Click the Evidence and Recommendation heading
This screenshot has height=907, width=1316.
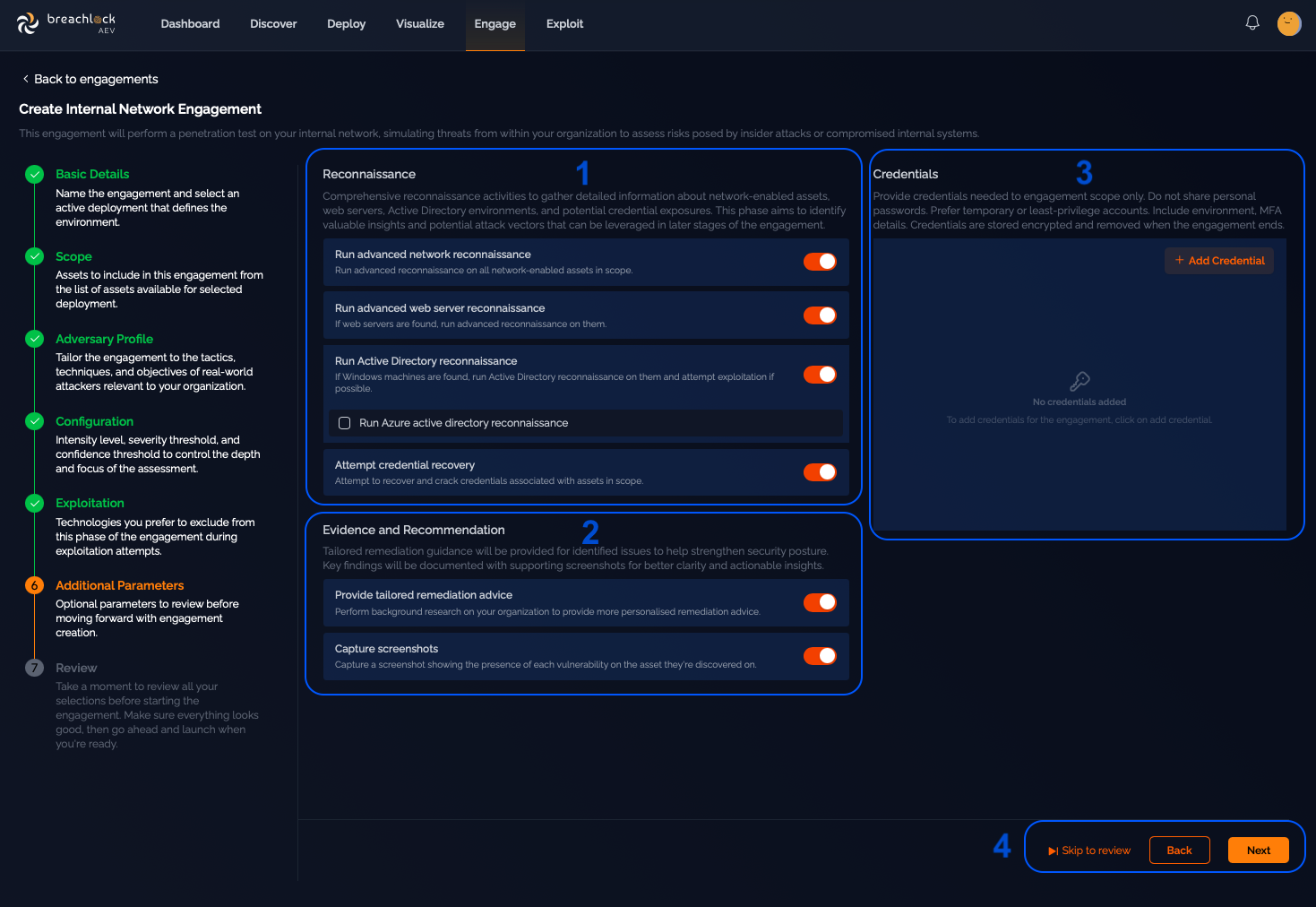414,530
